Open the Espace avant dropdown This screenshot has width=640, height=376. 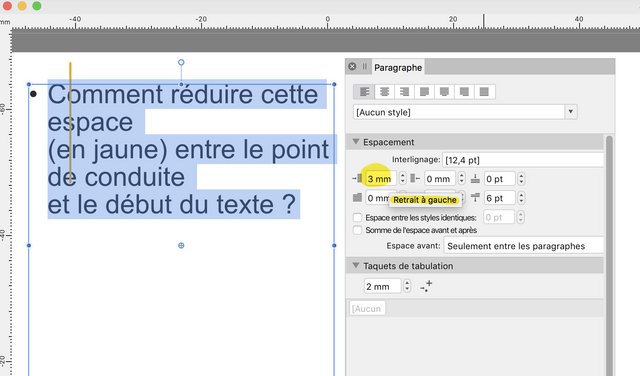(x=524, y=246)
